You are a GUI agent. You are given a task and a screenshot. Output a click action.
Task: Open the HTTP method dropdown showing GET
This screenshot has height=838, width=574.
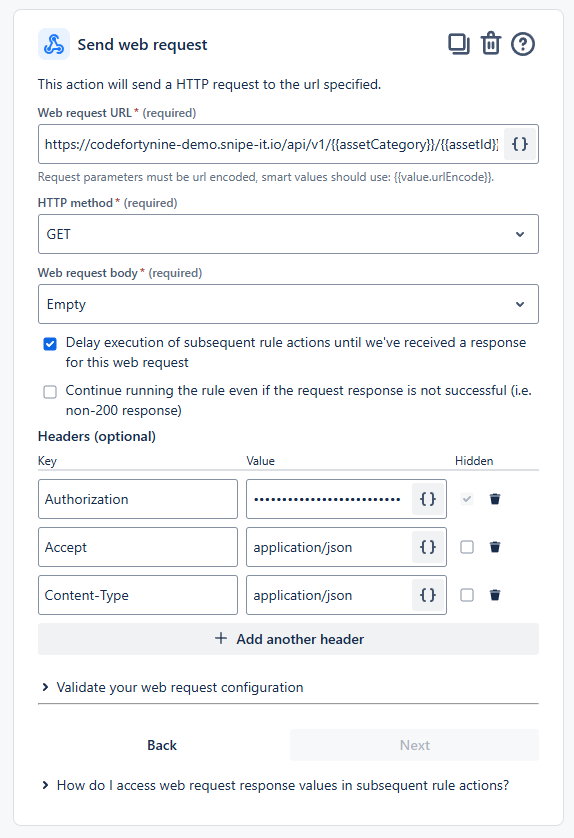pyautogui.click(x=288, y=234)
